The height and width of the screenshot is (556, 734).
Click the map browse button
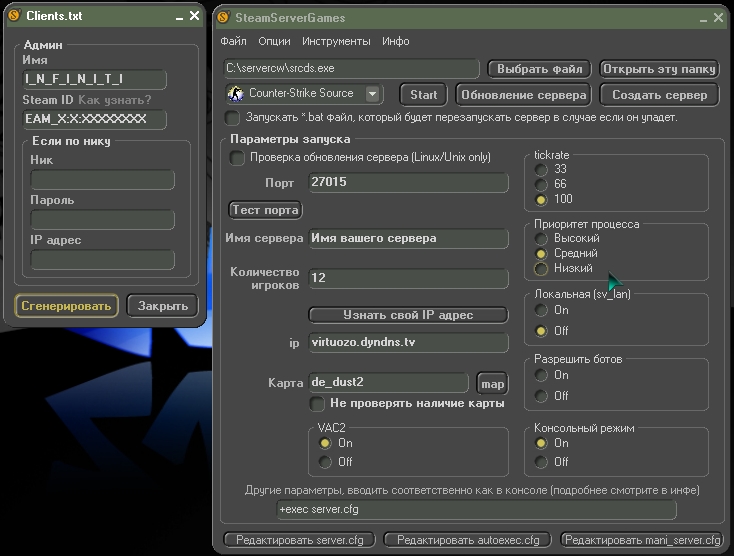click(492, 384)
